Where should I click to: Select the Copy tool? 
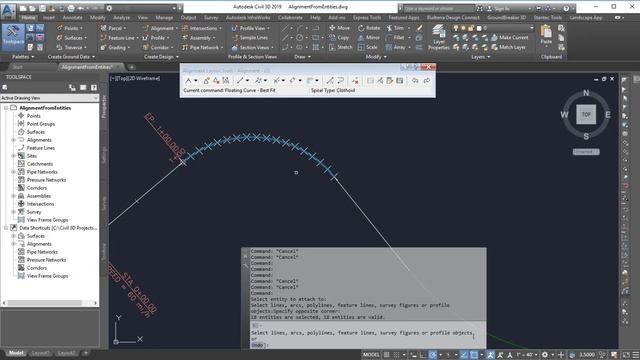pos(339,38)
